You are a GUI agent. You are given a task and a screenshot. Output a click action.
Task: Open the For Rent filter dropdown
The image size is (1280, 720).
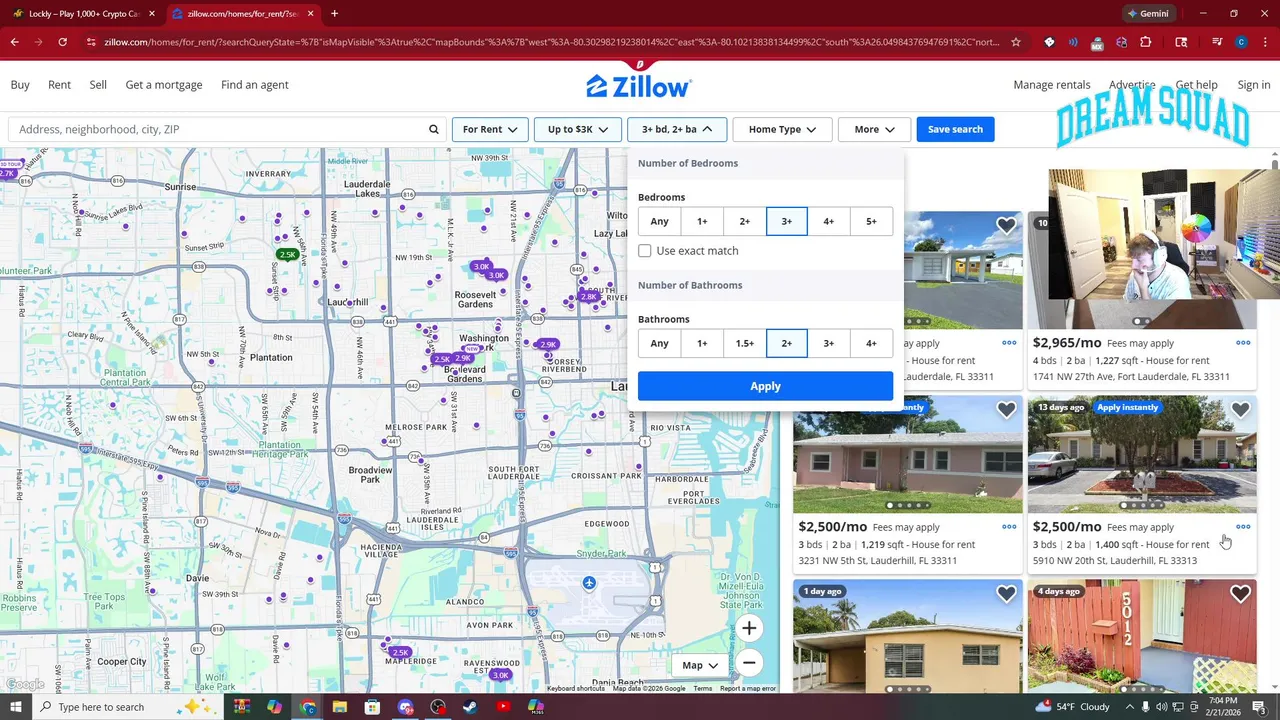click(x=490, y=129)
